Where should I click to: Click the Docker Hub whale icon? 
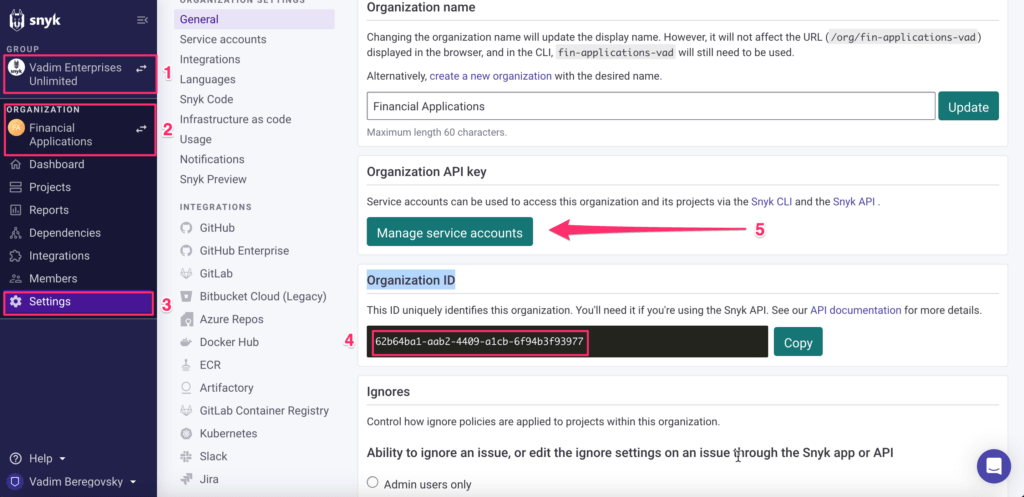(x=187, y=342)
